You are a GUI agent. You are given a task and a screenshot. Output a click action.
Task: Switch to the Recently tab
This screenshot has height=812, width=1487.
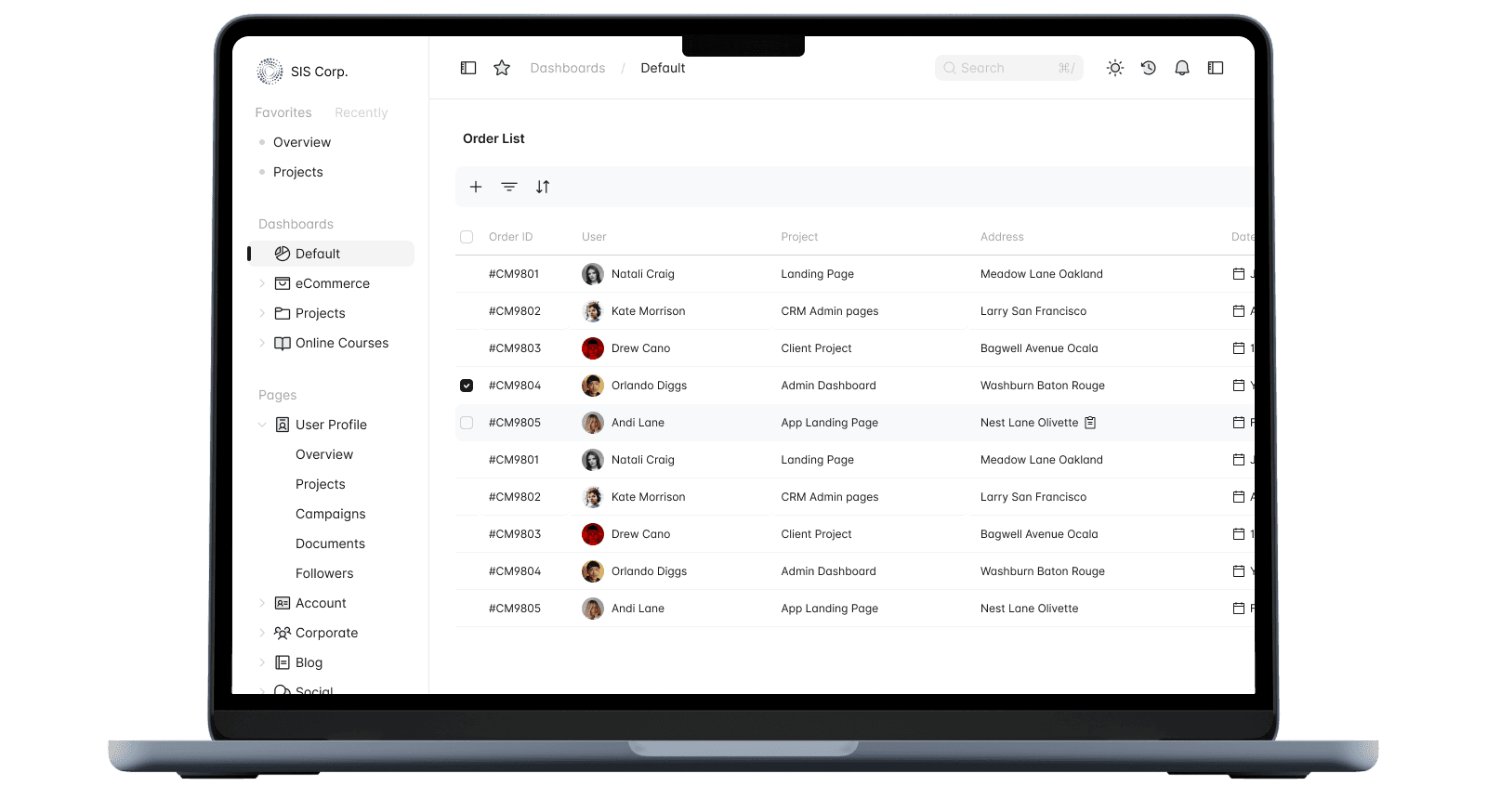pos(361,112)
